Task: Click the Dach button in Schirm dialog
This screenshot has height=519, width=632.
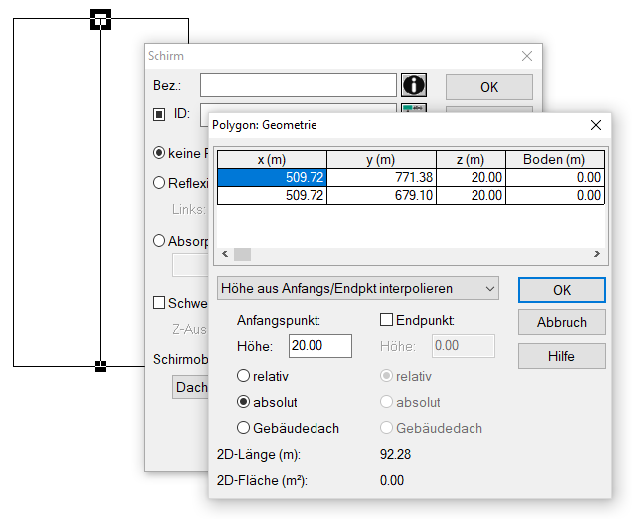Action: (190, 387)
